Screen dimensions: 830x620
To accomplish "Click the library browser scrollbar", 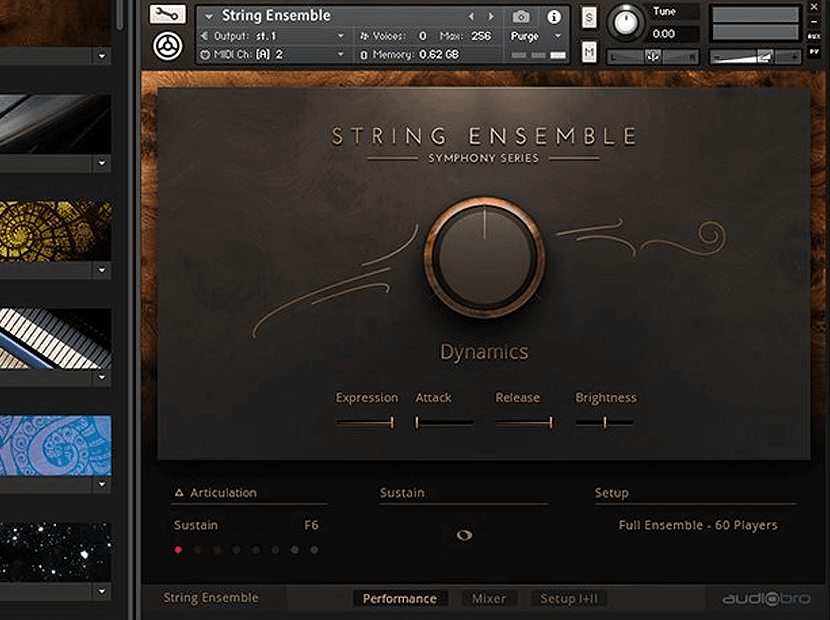I will 120,15.
